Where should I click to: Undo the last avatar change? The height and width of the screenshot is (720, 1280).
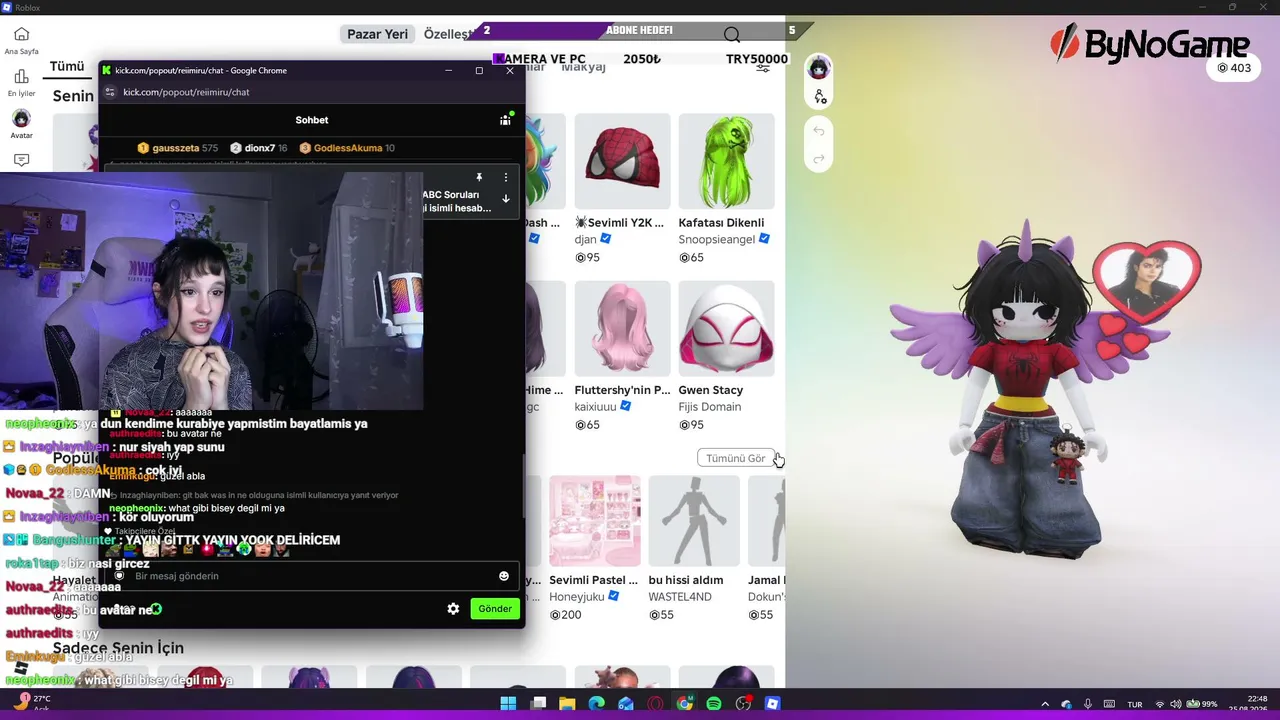pyautogui.click(x=819, y=131)
